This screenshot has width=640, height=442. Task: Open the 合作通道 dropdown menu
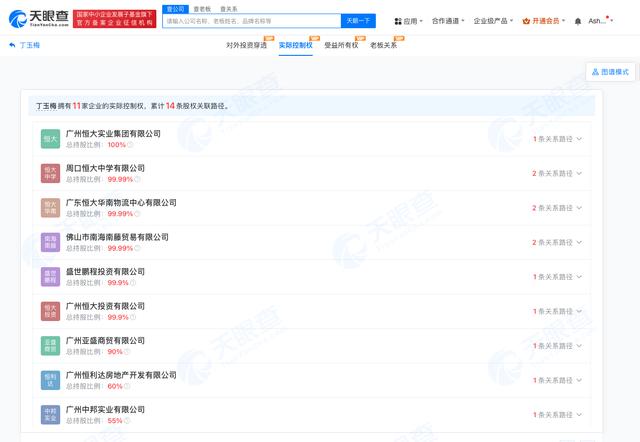pyautogui.click(x=448, y=21)
